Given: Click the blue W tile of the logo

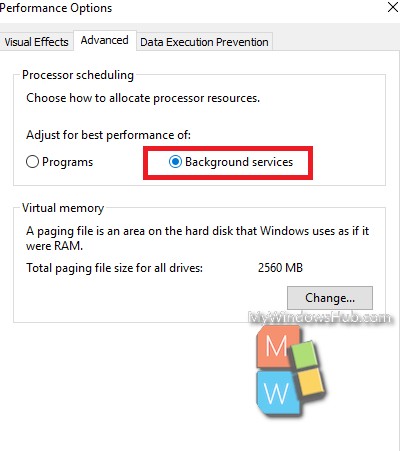Looking at the screenshot, I should (x=276, y=393).
